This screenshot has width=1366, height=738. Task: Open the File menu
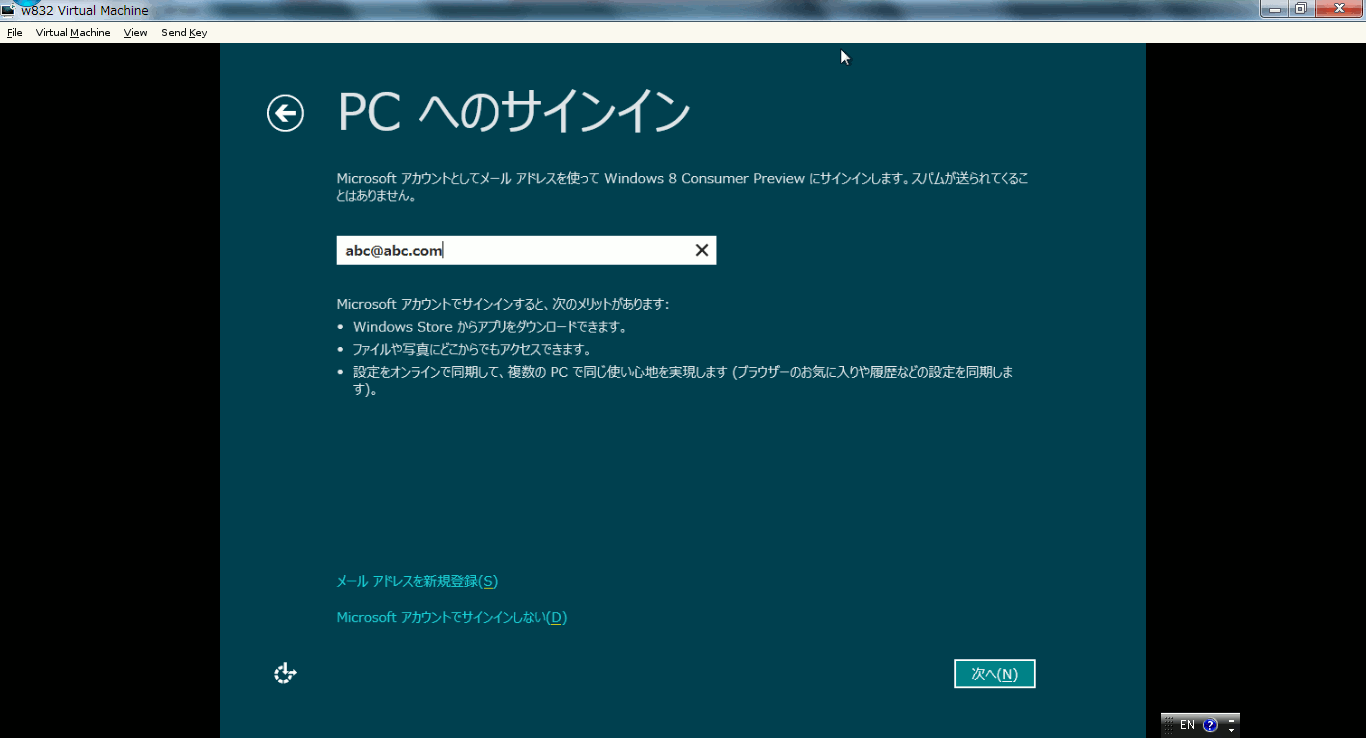pos(14,32)
